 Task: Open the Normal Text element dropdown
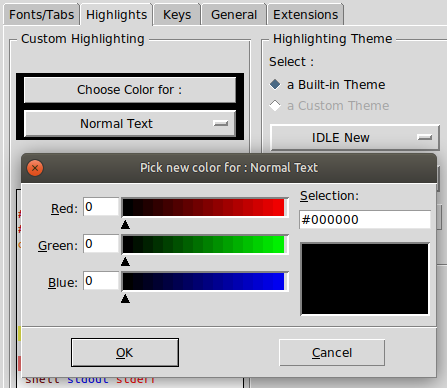pos(130,124)
